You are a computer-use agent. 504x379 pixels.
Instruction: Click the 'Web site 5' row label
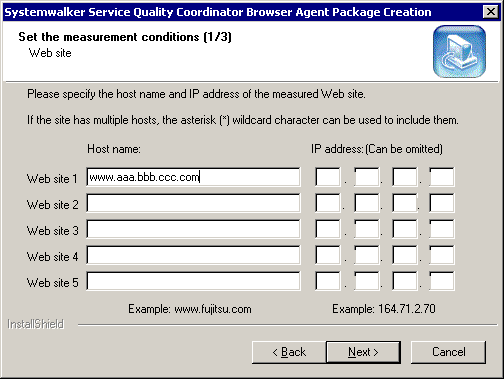pos(52,283)
